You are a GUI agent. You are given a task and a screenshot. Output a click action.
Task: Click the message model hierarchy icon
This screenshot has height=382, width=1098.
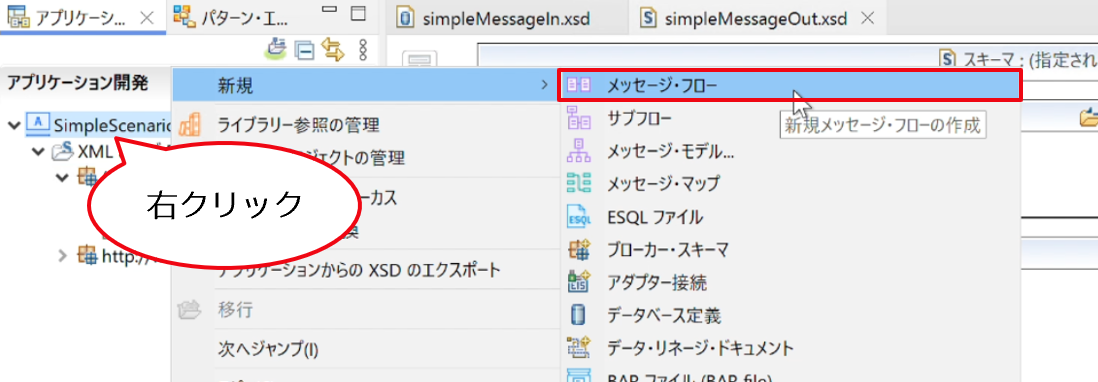pos(579,151)
